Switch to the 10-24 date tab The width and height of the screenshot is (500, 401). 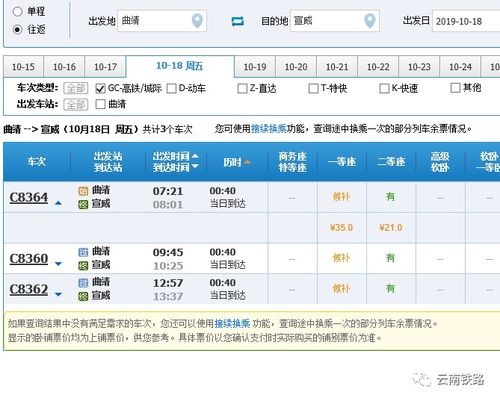[460, 67]
